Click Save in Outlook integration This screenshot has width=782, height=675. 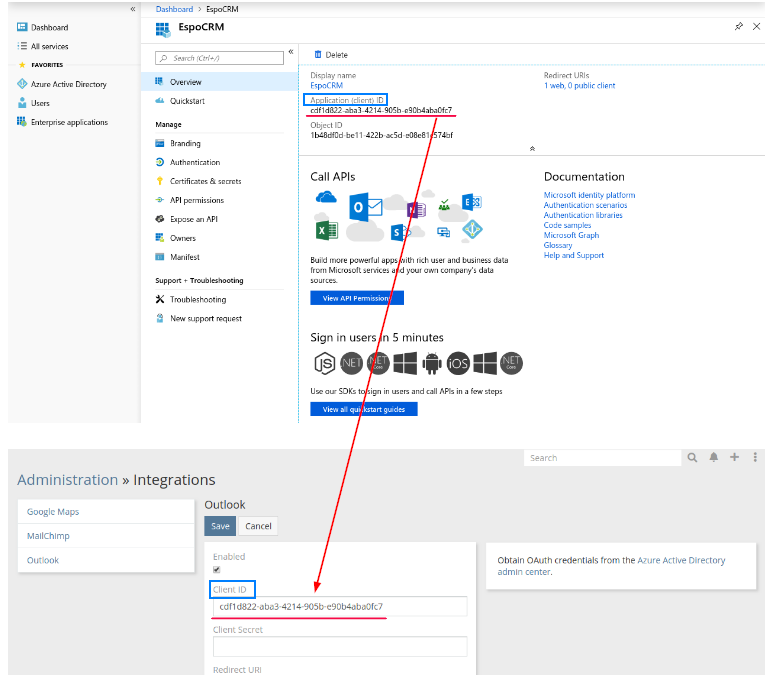click(x=220, y=526)
